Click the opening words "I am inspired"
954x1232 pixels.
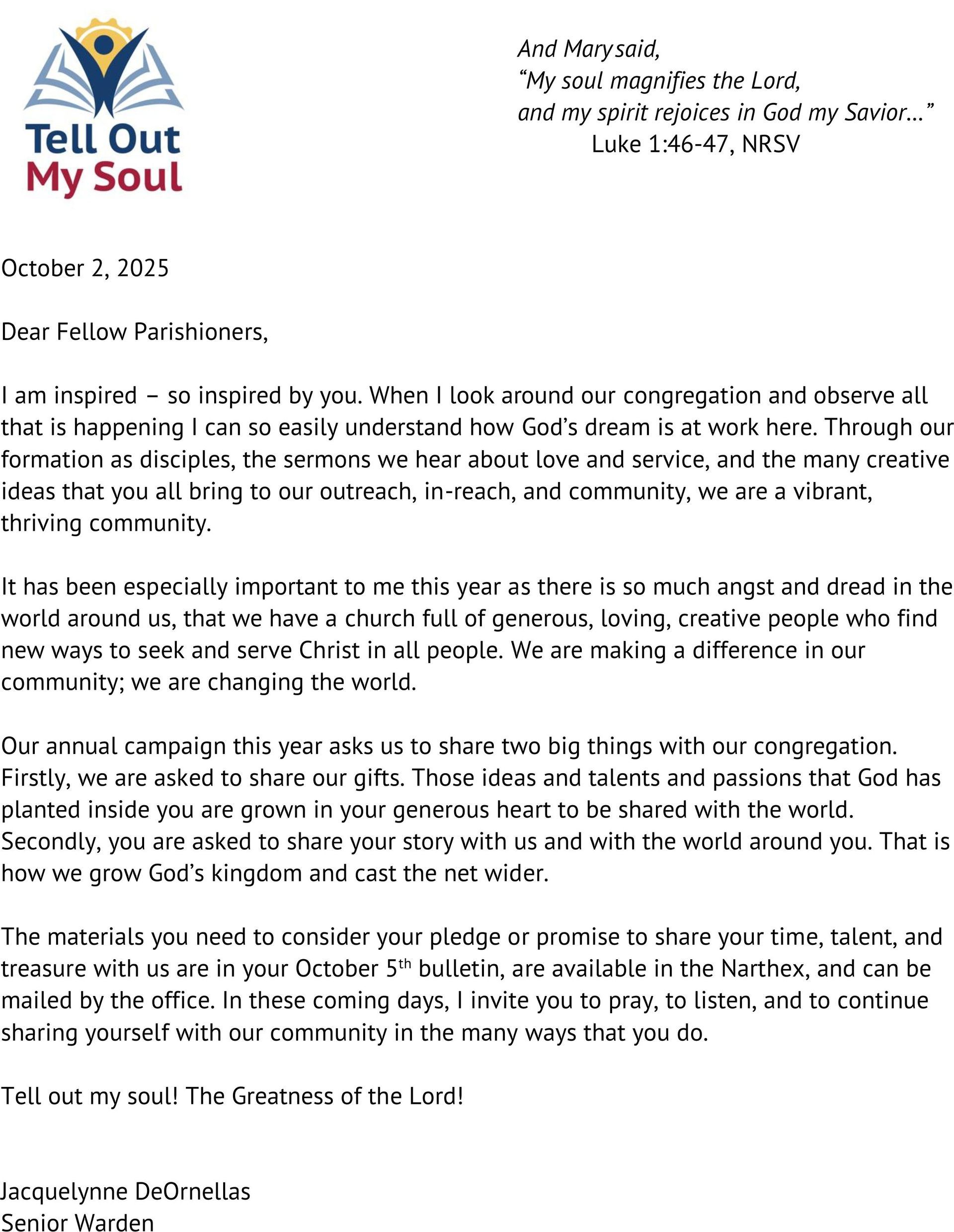tap(70, 396)
